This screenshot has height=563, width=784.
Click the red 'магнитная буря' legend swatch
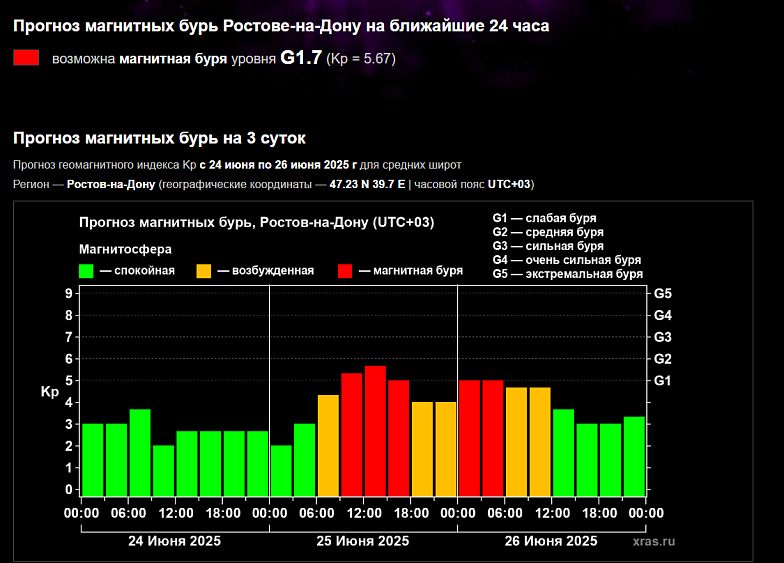coord(345,271)
